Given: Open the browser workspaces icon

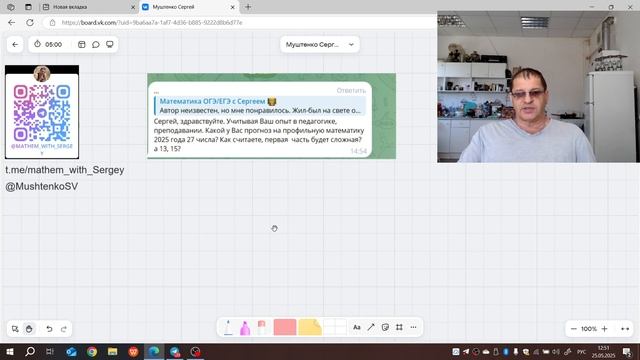Looking at the screenshot, I should (11, 7).
